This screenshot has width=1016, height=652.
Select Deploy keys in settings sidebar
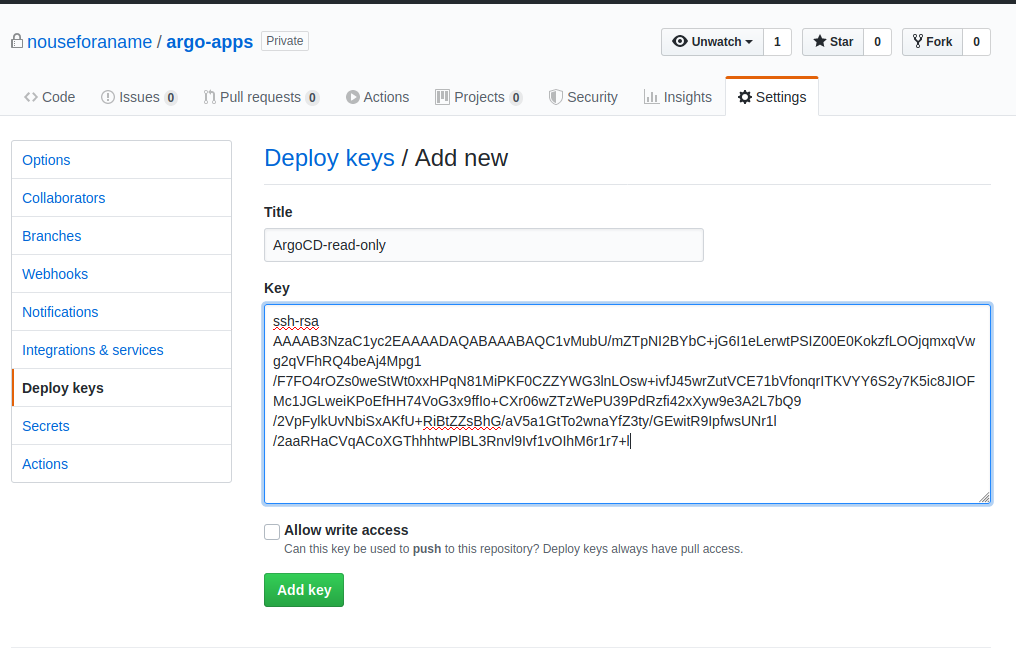[122, 388]
